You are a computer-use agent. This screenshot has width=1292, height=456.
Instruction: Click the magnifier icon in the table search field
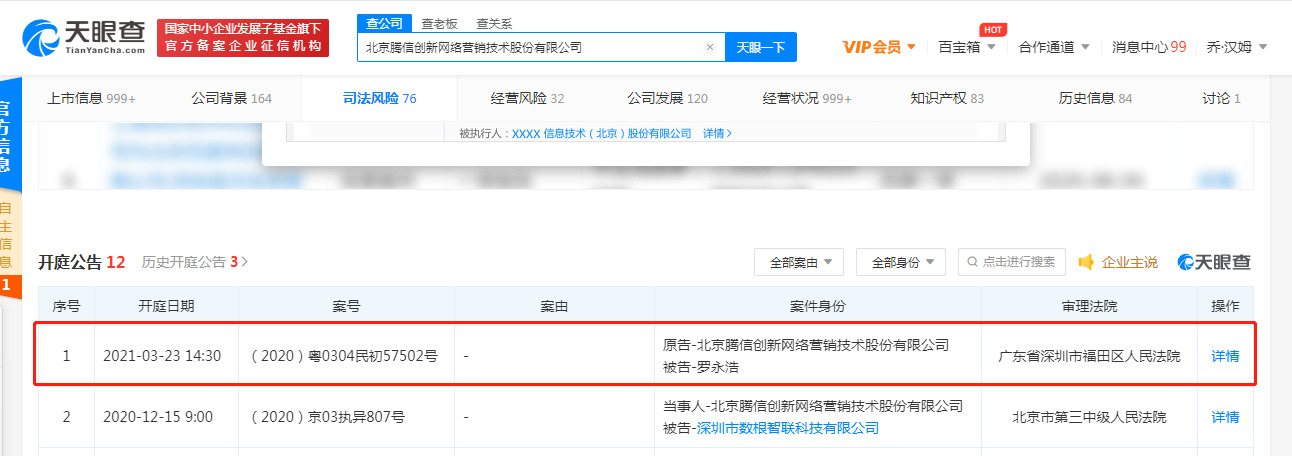tap(972, 262)
